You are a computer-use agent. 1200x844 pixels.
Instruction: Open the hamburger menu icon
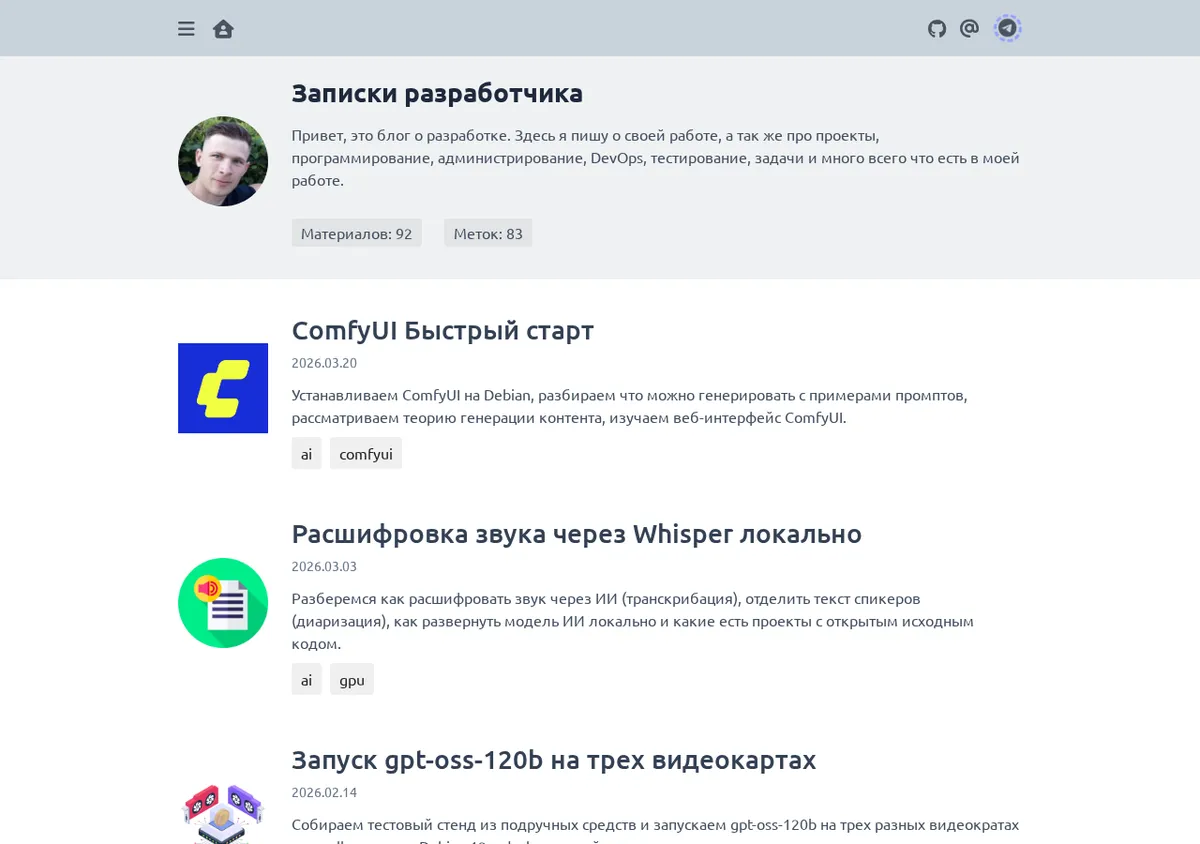[186, 29]
